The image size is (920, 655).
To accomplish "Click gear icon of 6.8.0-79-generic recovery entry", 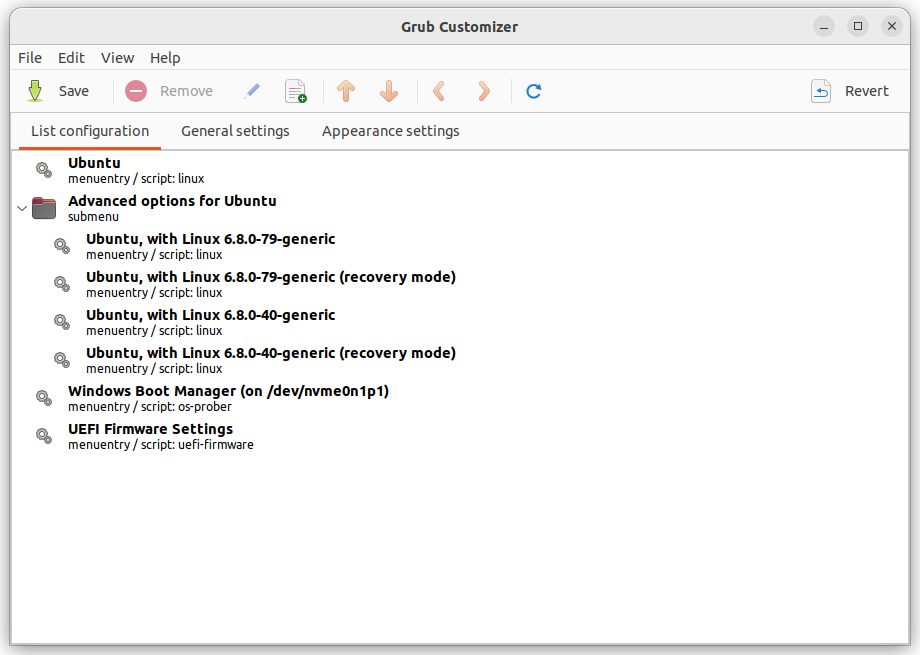I will coord(62,284).
